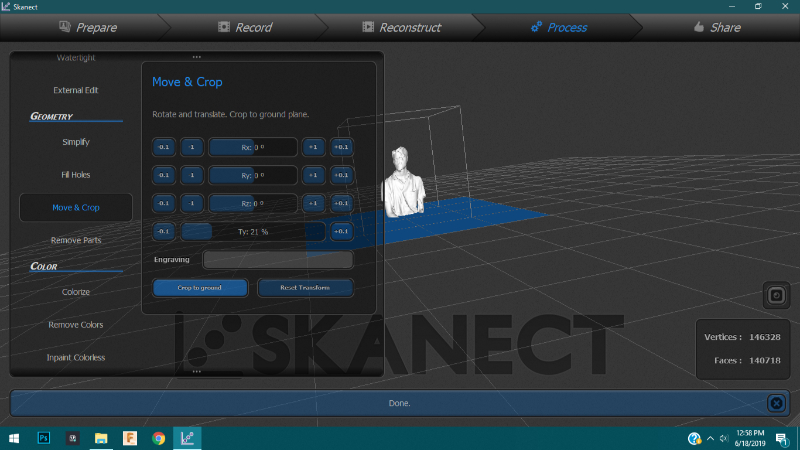Open the orange F app in taskbar

(x=130, y=438)
